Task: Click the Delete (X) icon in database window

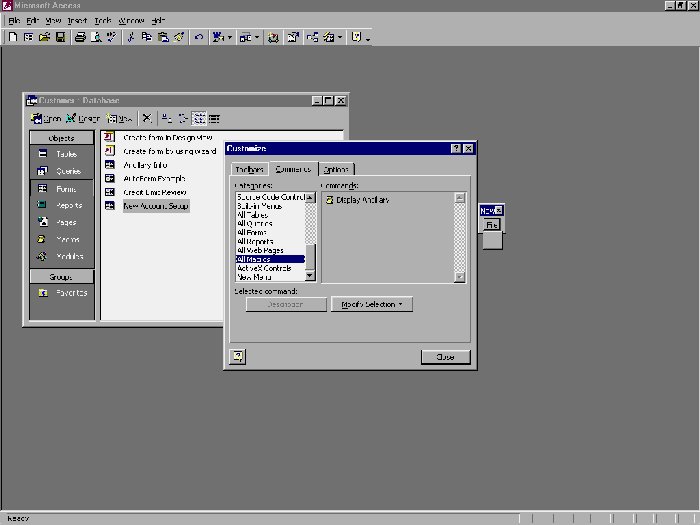Action: (x=147, y=118)
